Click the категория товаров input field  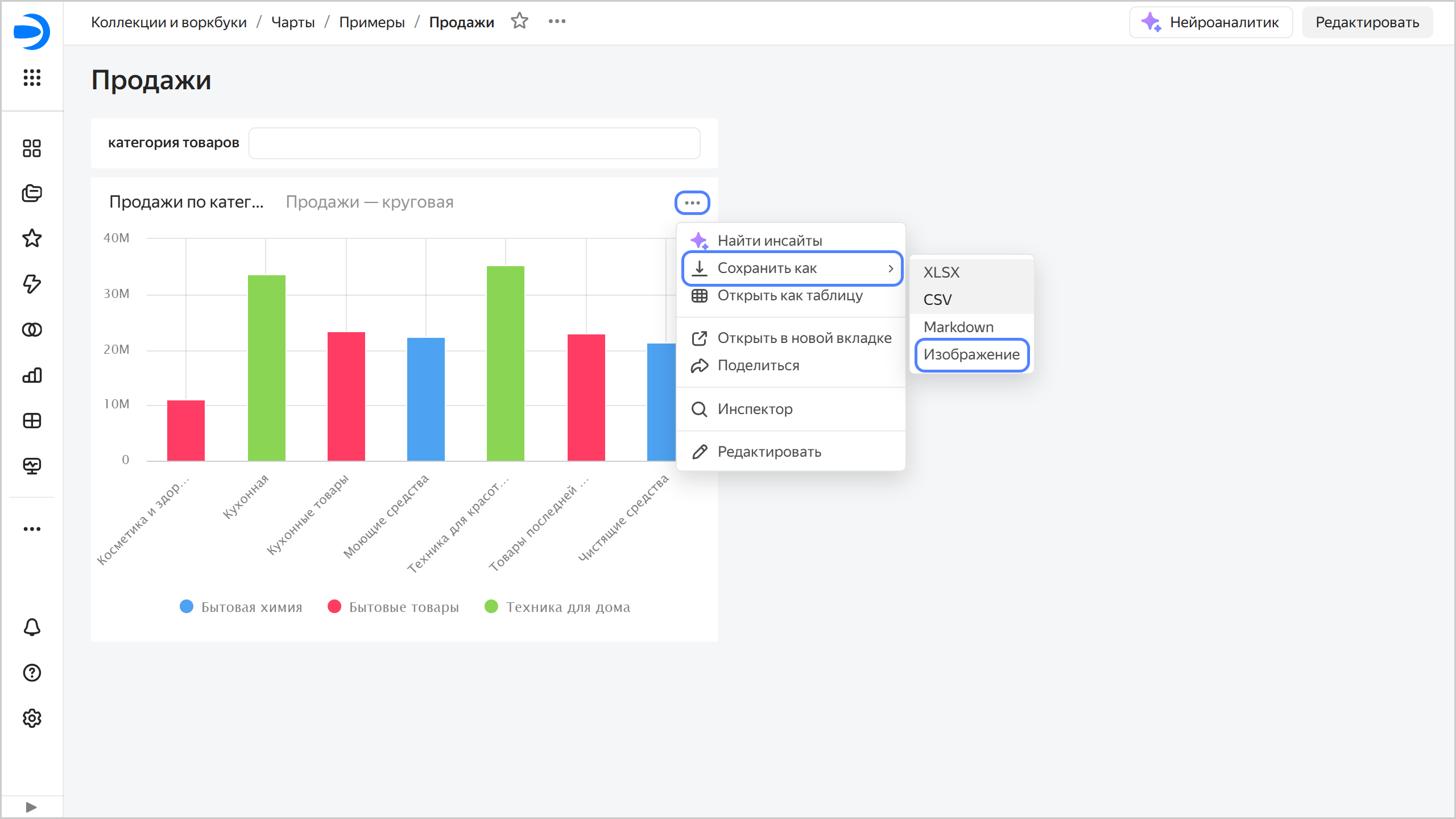coord(474,143)
